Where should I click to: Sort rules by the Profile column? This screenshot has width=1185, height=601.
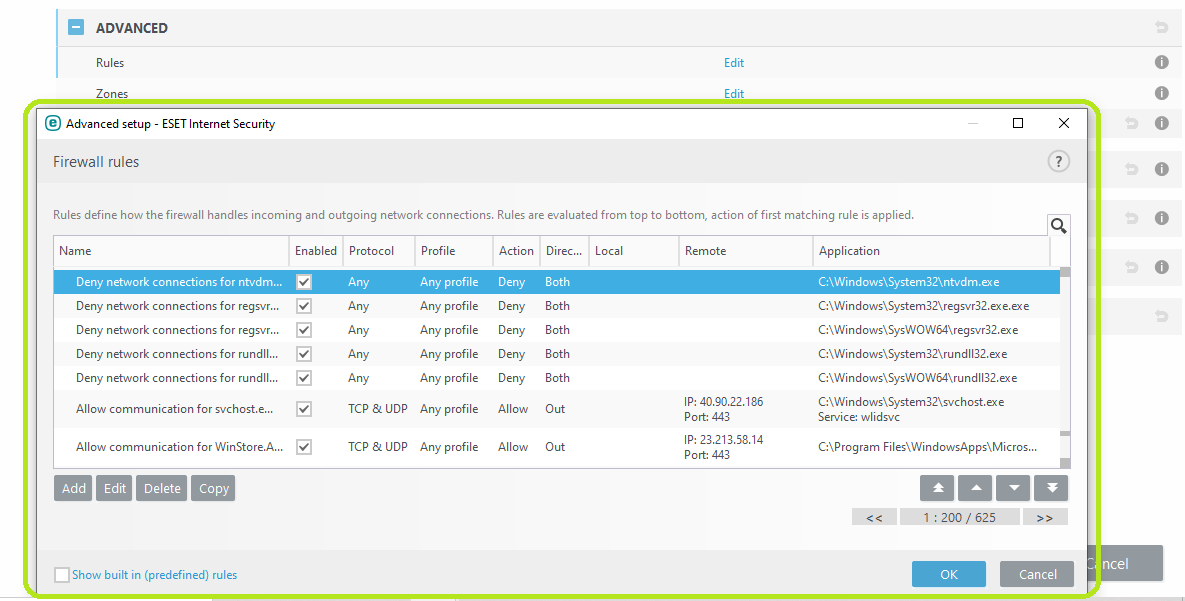coord(453,251)
